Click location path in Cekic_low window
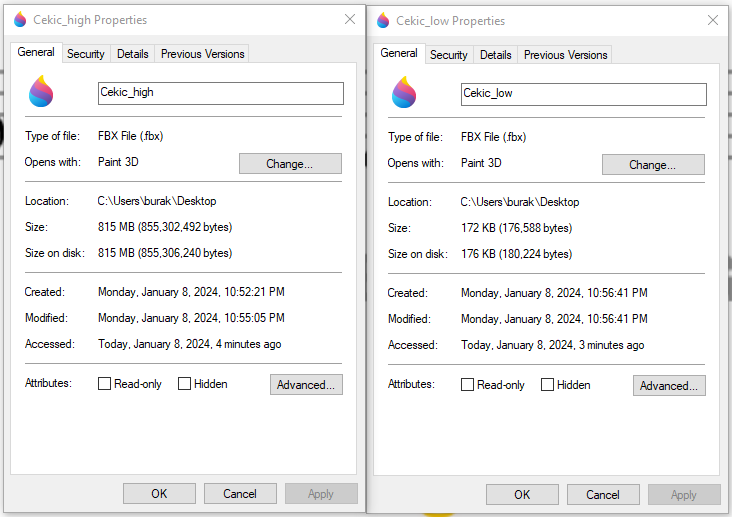This screenshot has width=732, height=517. (x=520, y=202)
